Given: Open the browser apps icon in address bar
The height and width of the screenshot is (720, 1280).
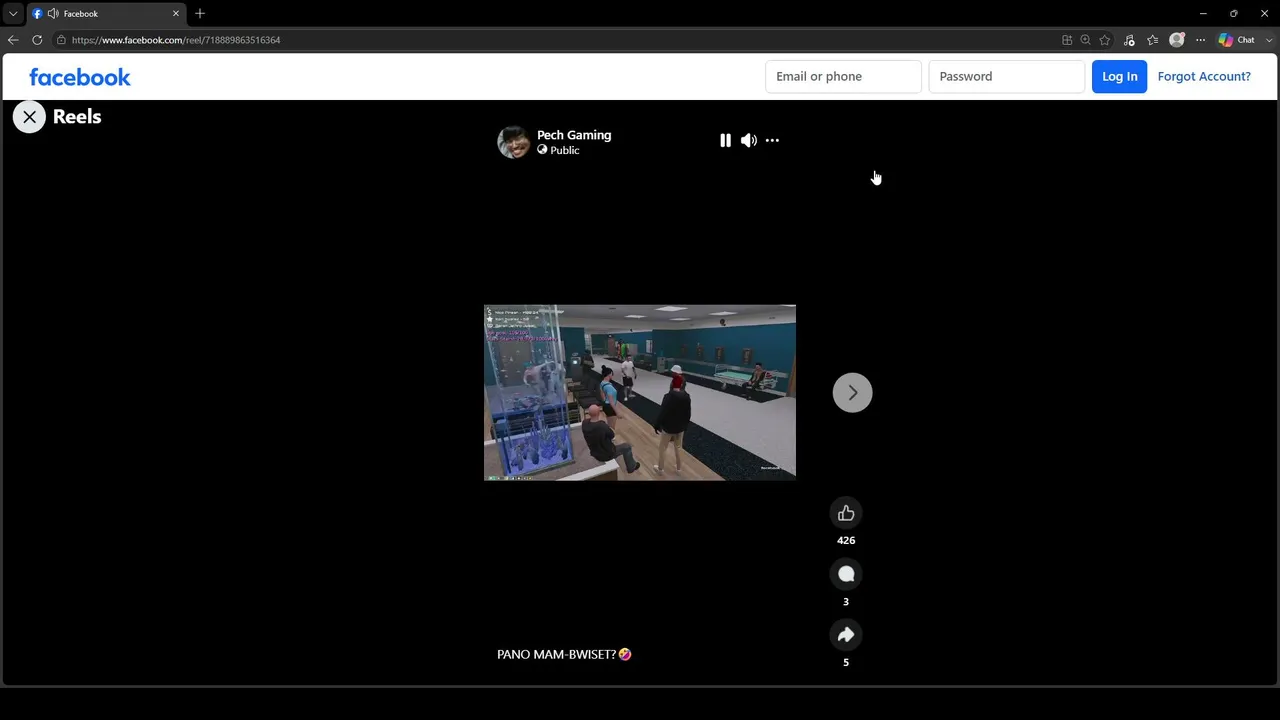Looking at the screenshot, I should (x=1067, y=40).
